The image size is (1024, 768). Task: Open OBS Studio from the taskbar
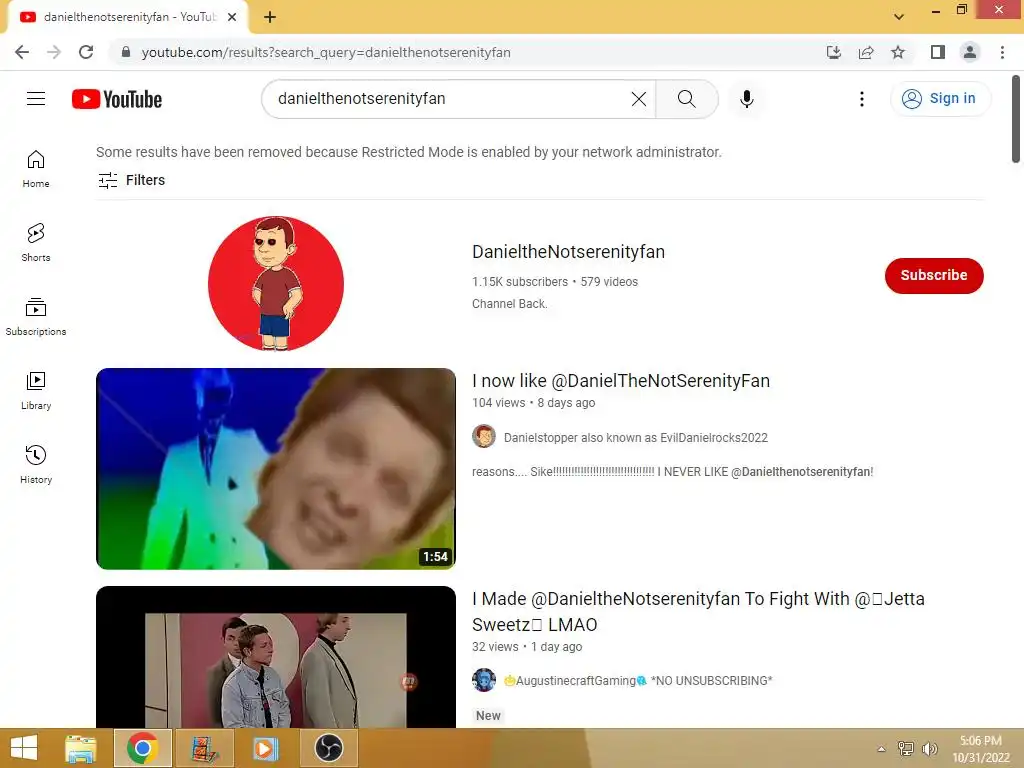pyautogui.click(x=328, y=748)
